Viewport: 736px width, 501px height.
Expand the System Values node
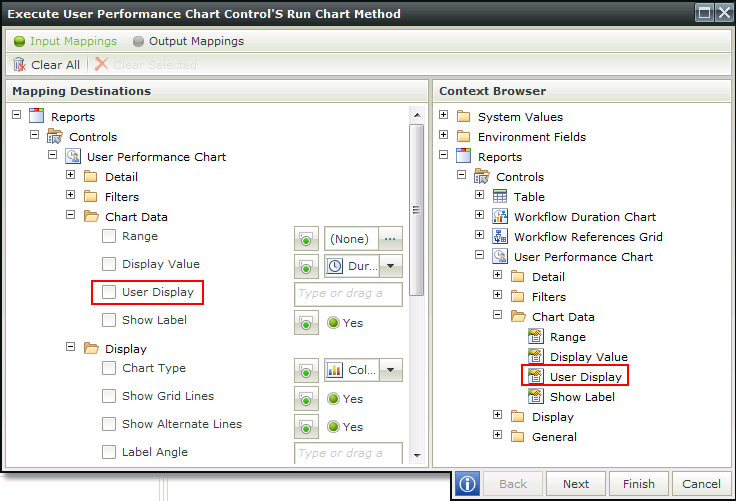click(444, 115)
